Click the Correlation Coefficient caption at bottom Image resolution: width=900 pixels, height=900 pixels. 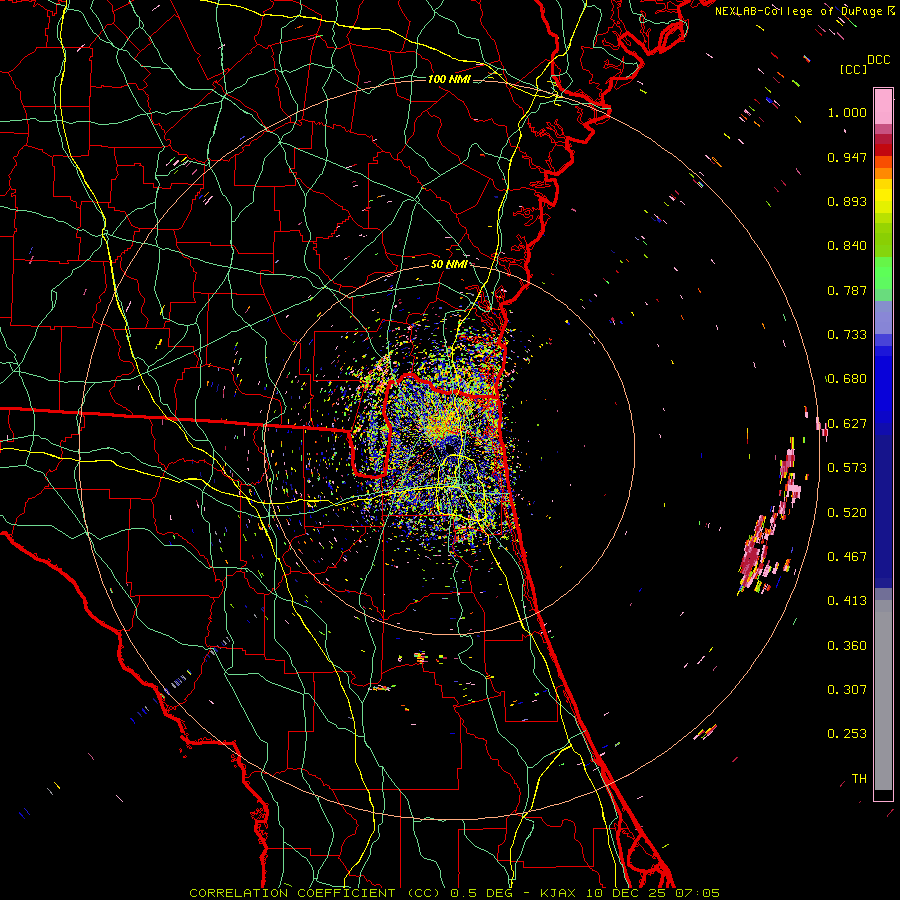[x=455, y=893]
